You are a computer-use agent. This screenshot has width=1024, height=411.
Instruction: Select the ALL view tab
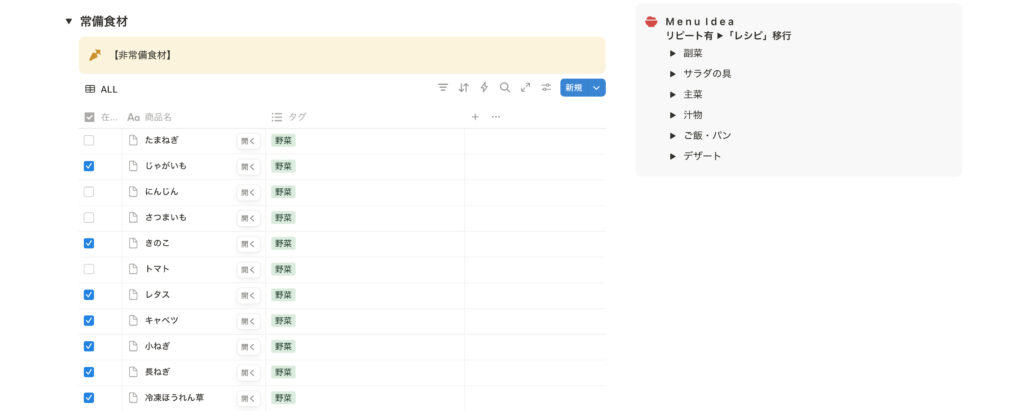[101, 89]
